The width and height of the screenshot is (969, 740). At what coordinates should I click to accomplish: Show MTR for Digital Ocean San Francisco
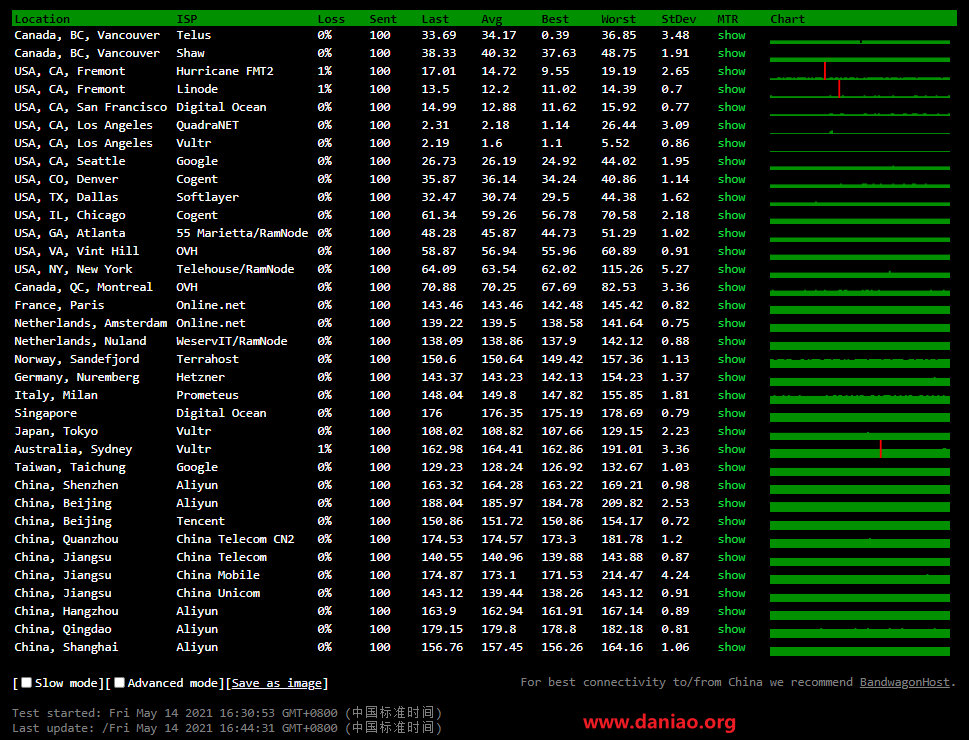[732, 107]
